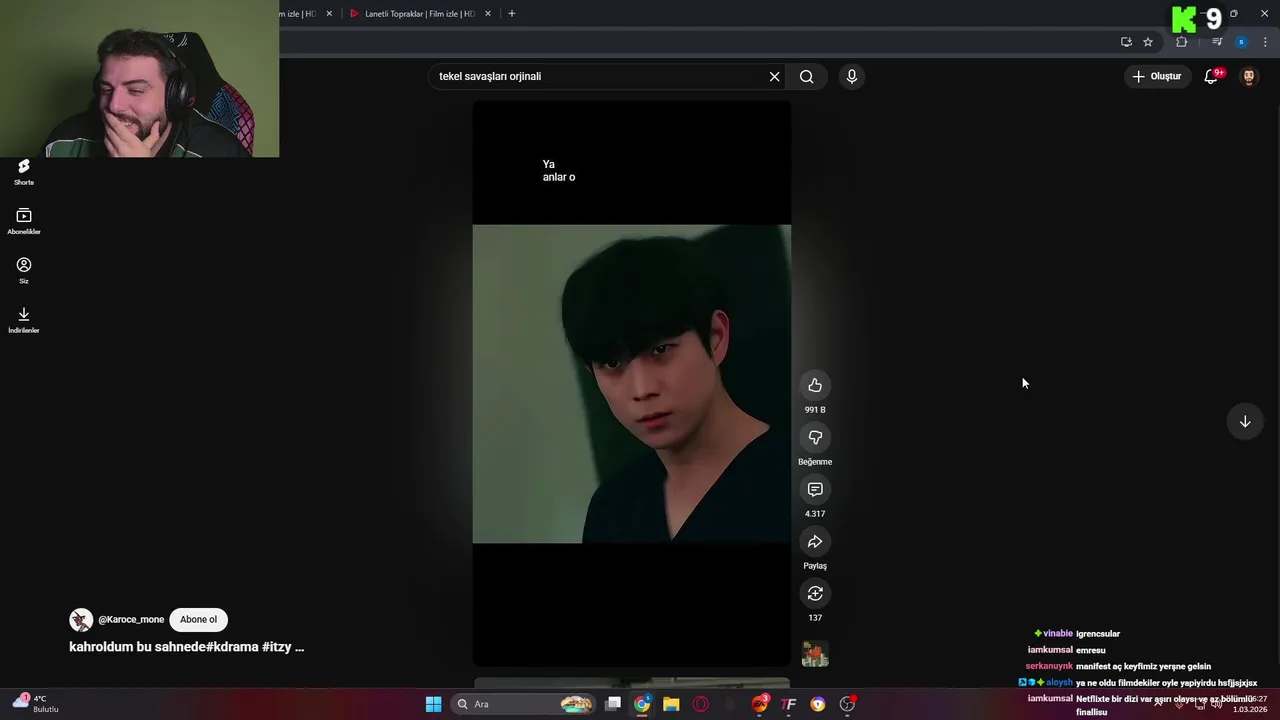Subscribe with the Abone ol button
Viewport: 1280px width, 720px height.
click(198, 620)
